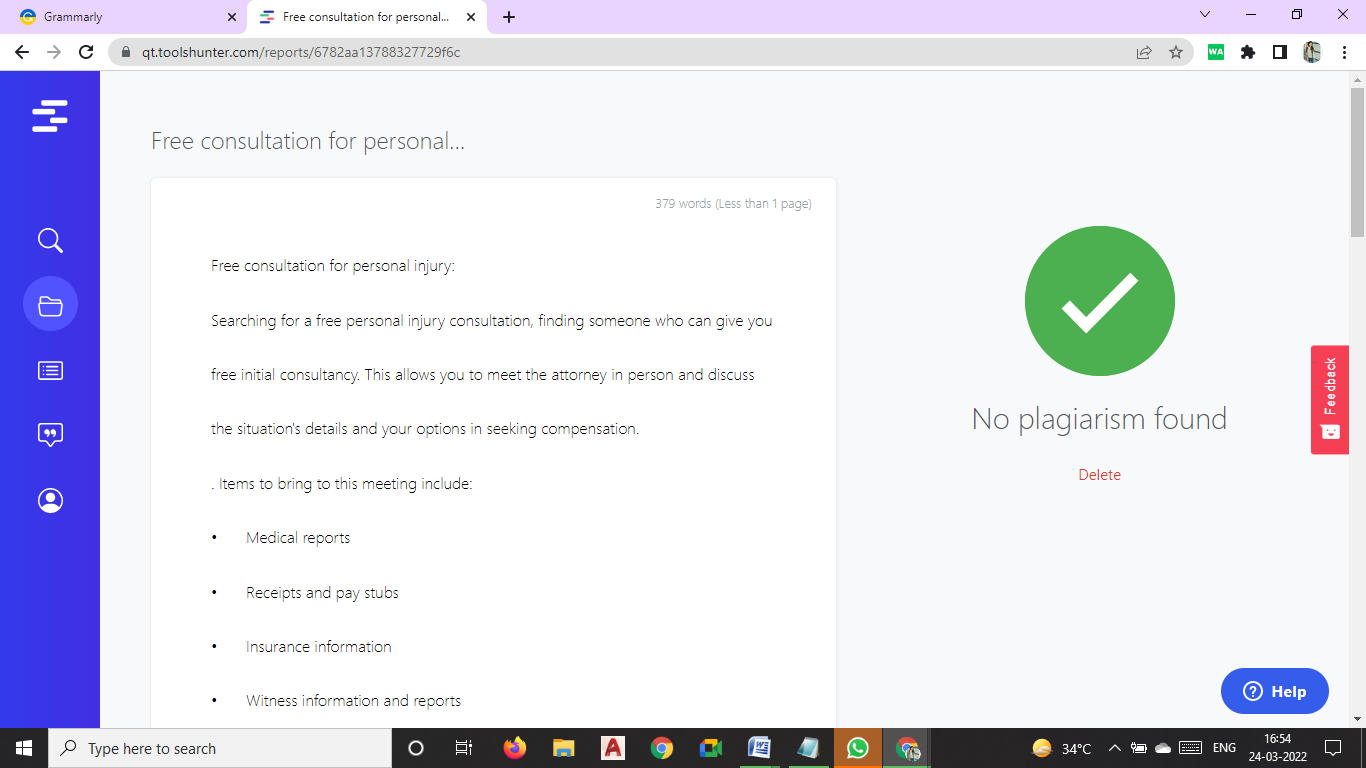Select the Free consultation for personal browser tab
The width and height of the screenshot is (1366, 768).
[364, 17]
